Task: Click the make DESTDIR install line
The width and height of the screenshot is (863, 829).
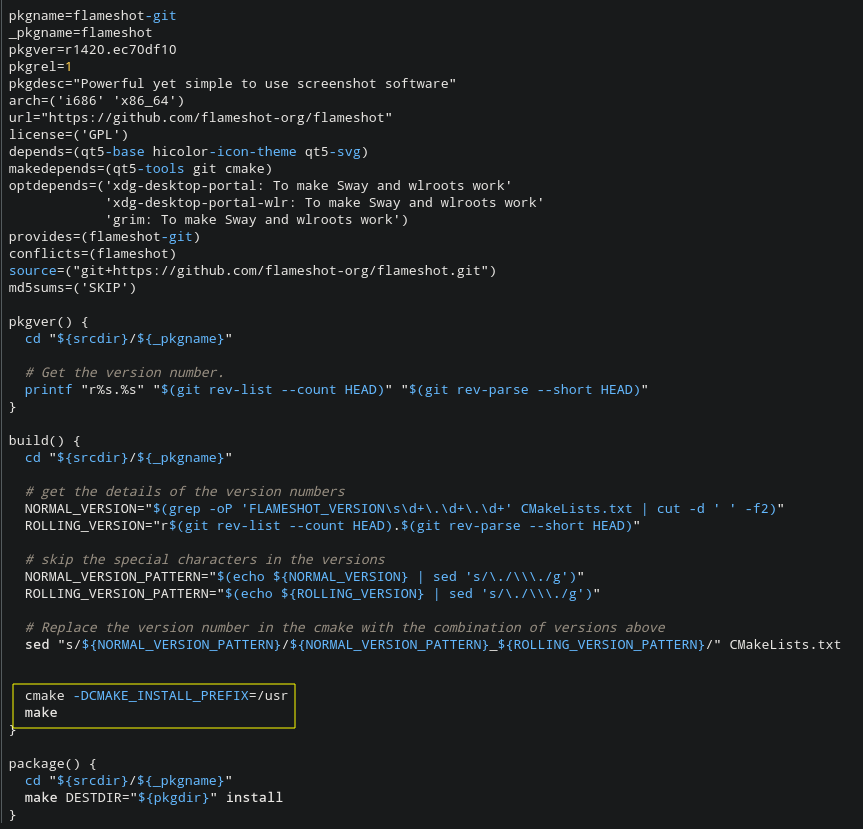Action: 154,798
